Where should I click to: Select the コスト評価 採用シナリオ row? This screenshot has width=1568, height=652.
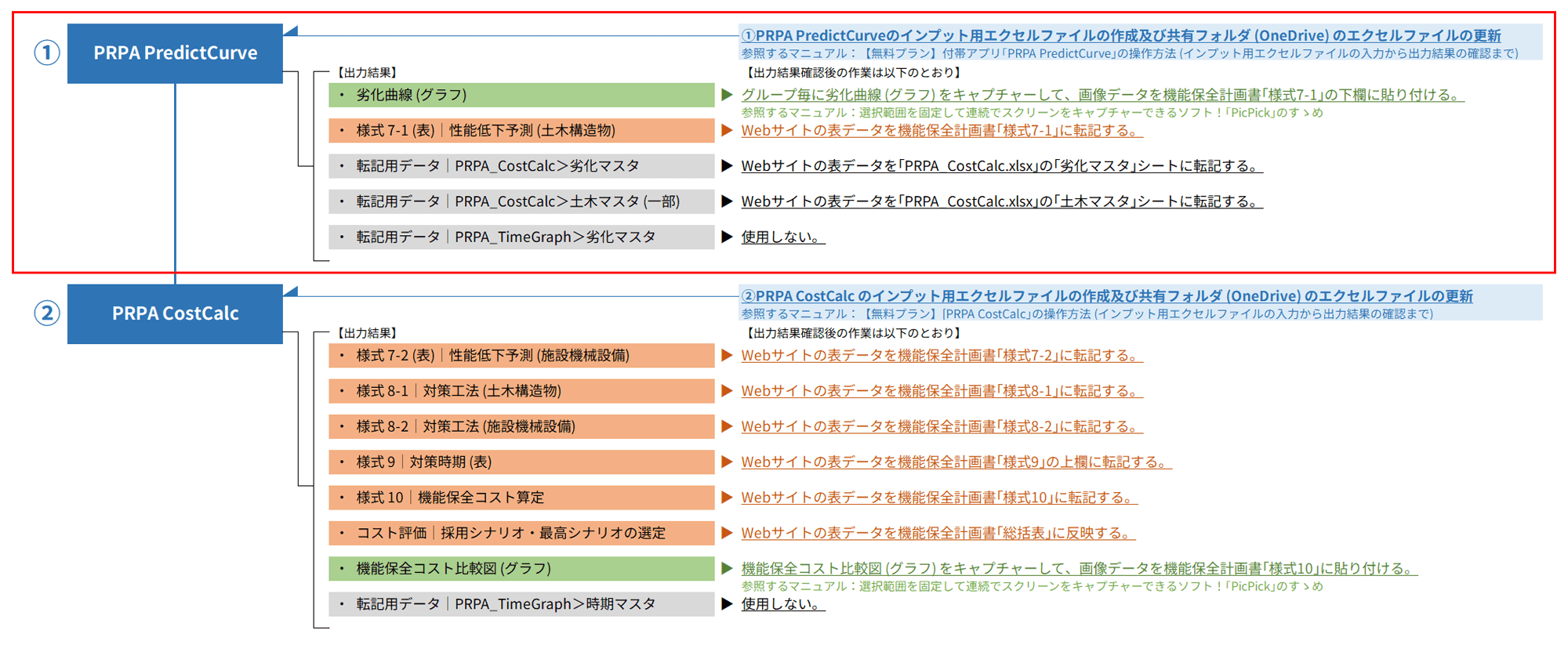(x=521, y=533)
